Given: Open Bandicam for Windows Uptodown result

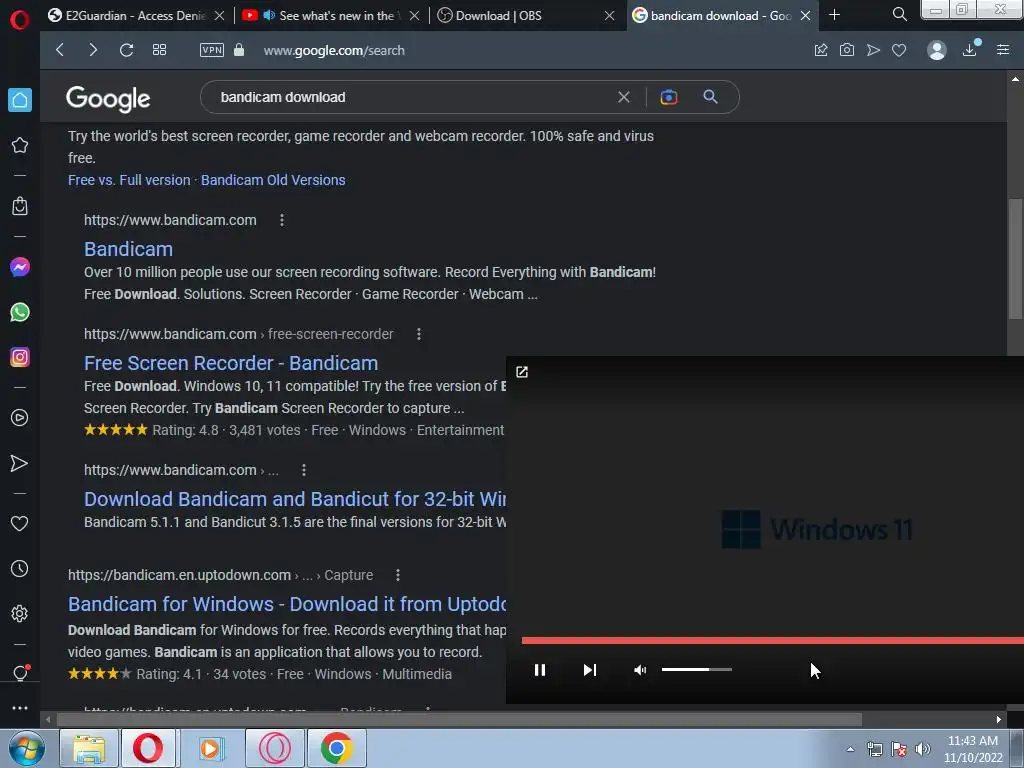Looking at the screenshot, I should click(287, 604).
